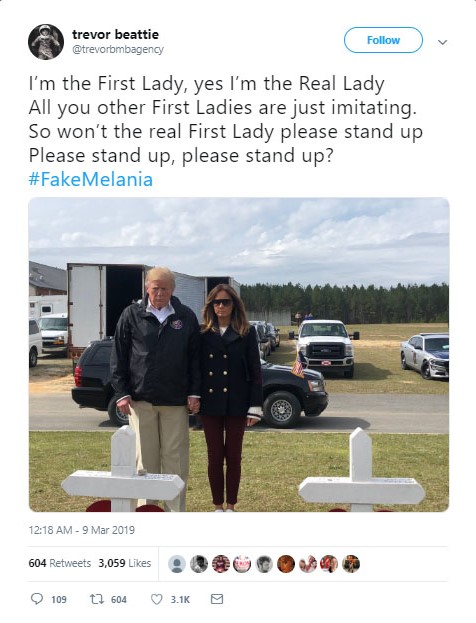Click the trevor beattie display name
476x623 pixels.
point(115,35)
